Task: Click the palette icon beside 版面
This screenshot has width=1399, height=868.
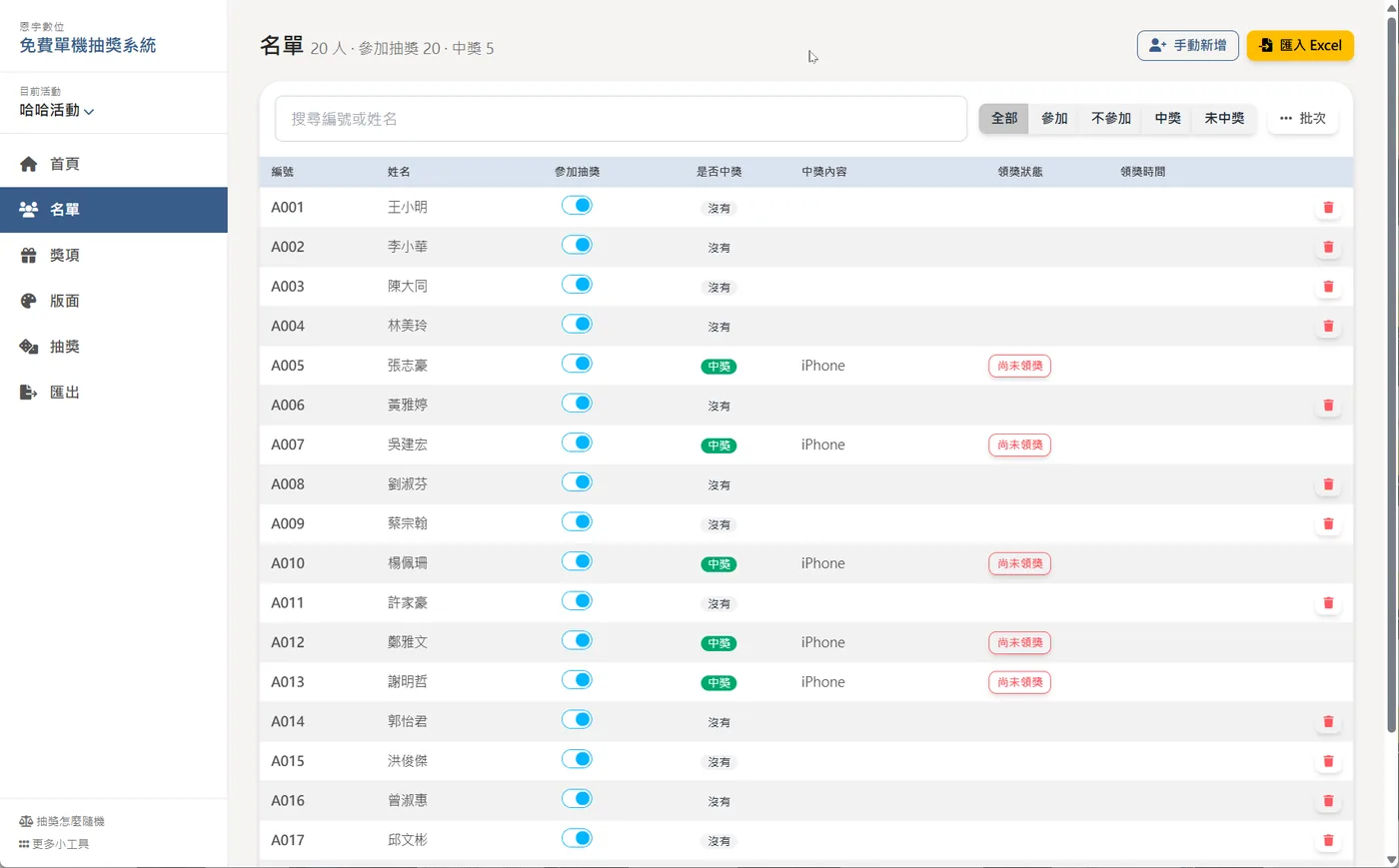Action: [x=29, y=301]
